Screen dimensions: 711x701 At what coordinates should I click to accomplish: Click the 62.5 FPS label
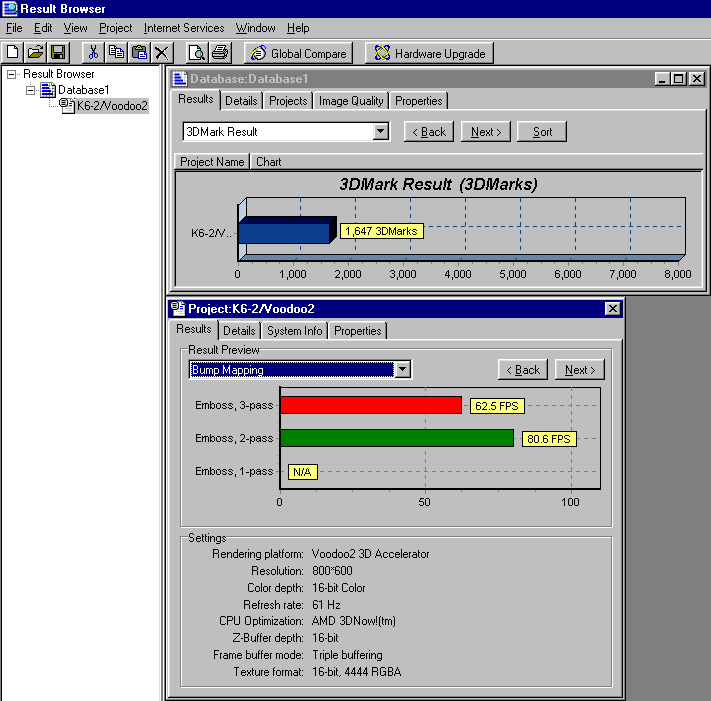497,406
